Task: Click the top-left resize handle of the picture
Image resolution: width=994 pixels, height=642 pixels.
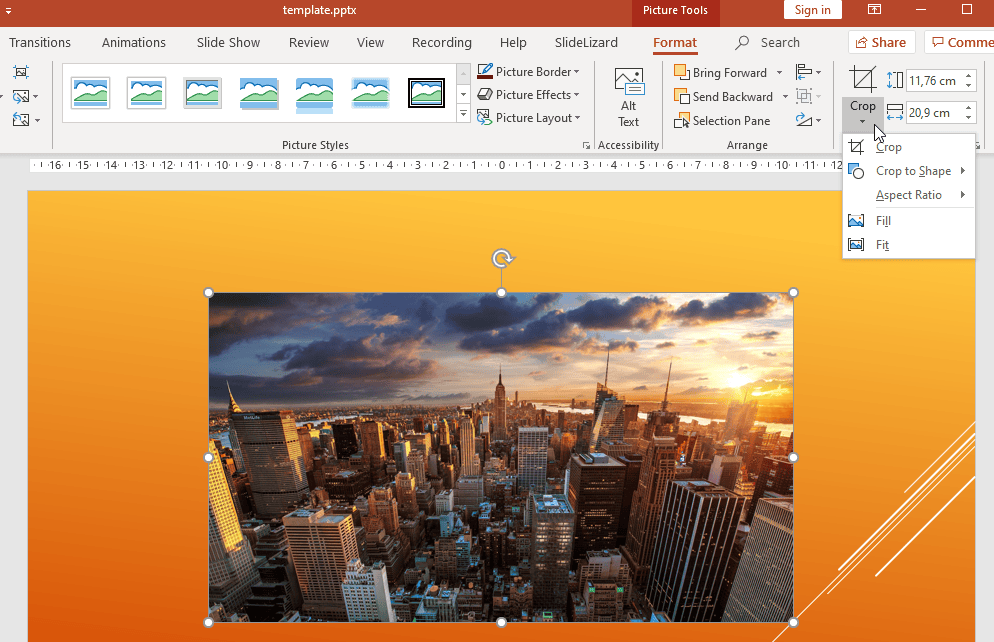Action: click(209, 292)
